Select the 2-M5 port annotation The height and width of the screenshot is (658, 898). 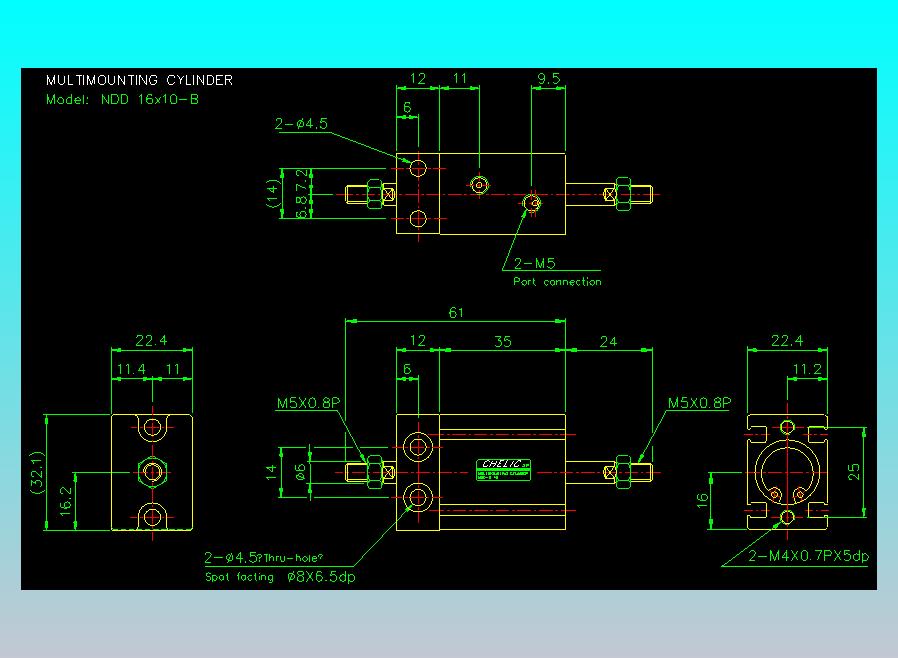tap(534, 263)
